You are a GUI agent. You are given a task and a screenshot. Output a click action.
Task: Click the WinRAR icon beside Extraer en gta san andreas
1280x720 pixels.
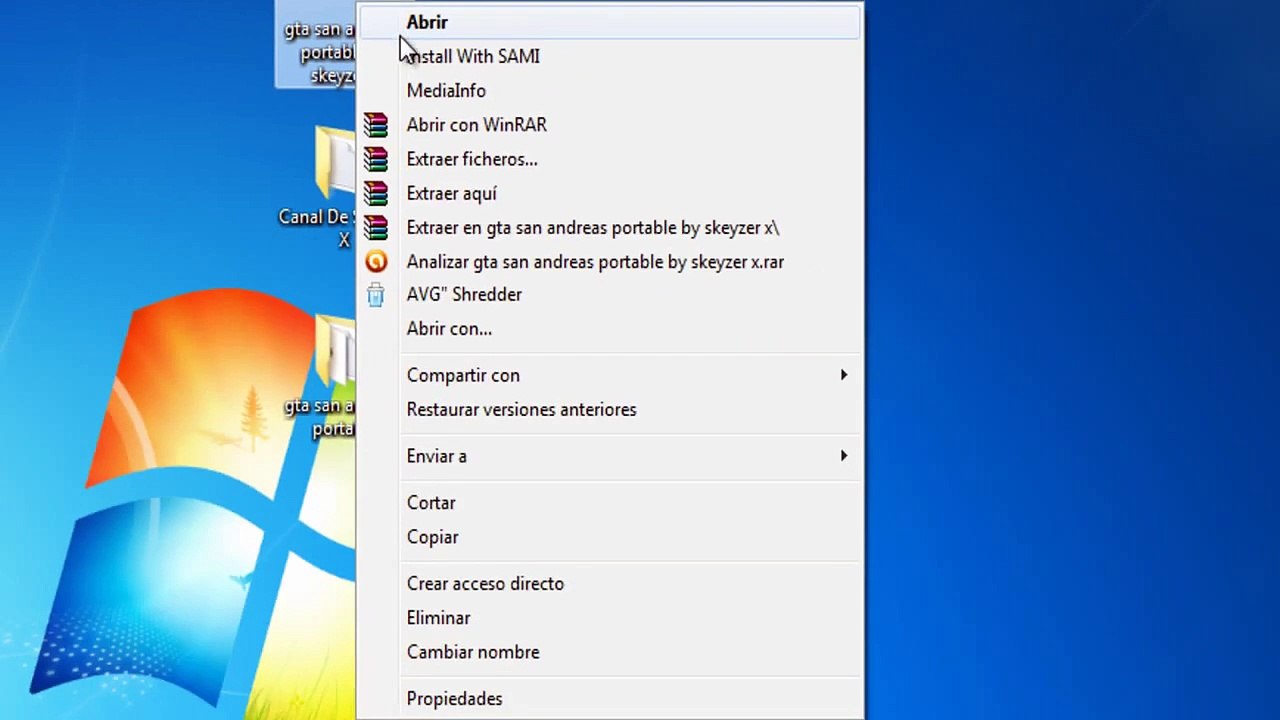pyautogui.click(x=376, y=227)
